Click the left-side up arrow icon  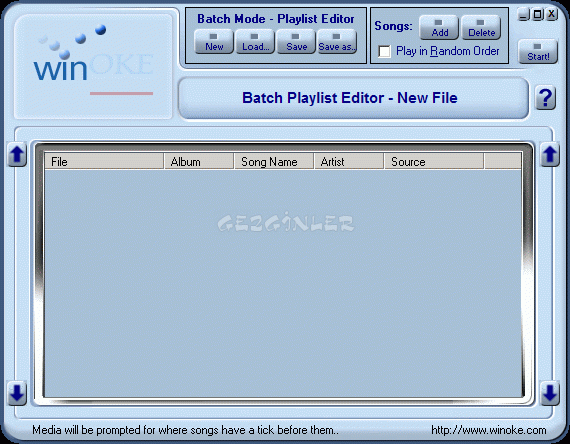click(17, 155)
